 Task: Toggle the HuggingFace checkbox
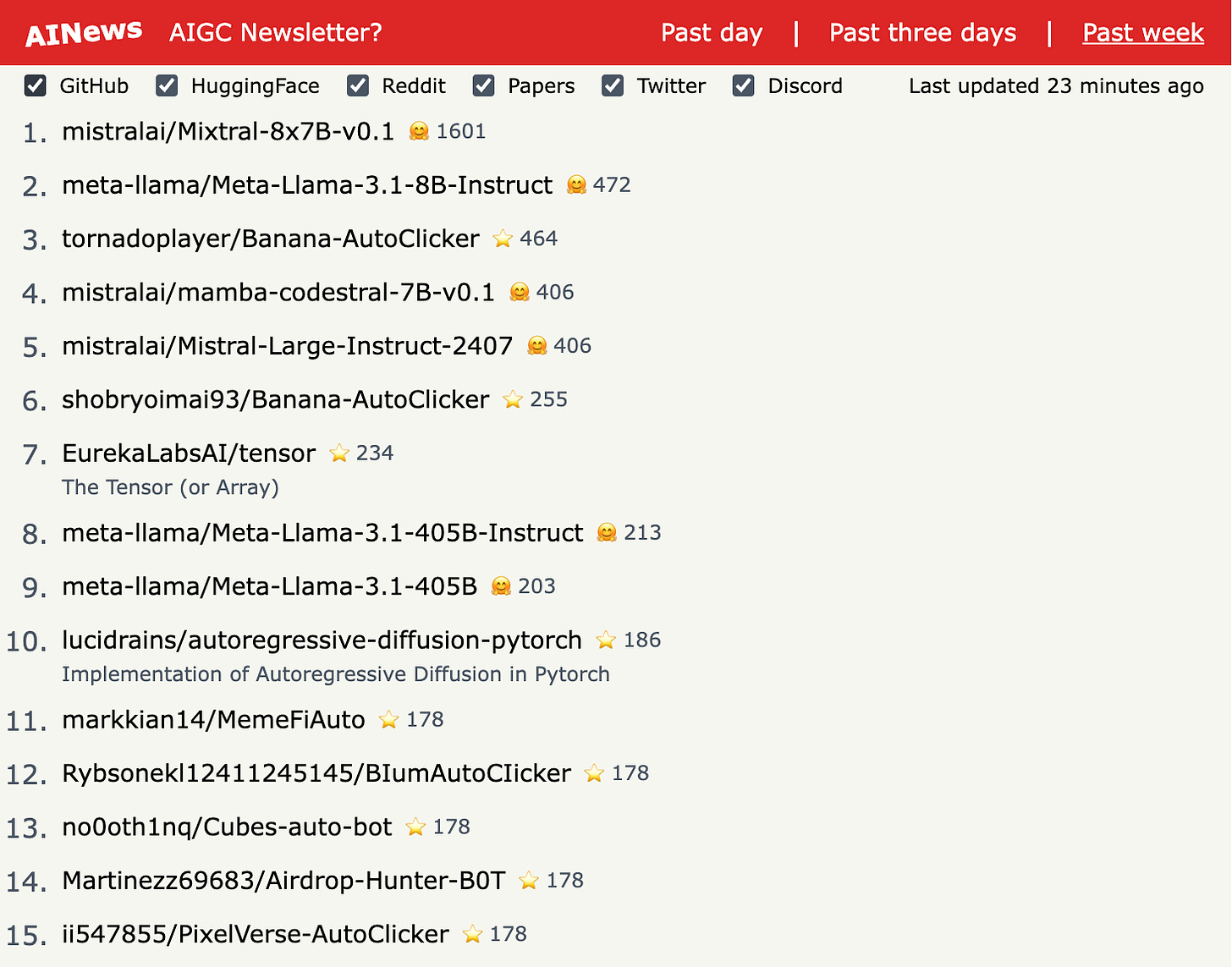167,85
